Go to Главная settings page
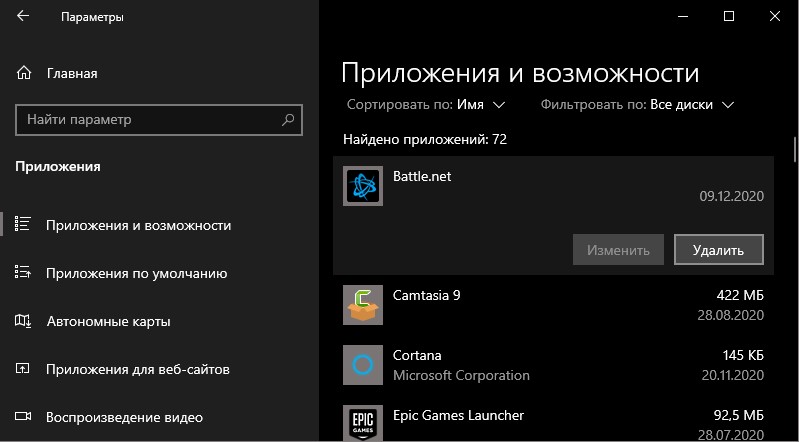Viewport: 799px width, 442px height. (x=72, y=73)
